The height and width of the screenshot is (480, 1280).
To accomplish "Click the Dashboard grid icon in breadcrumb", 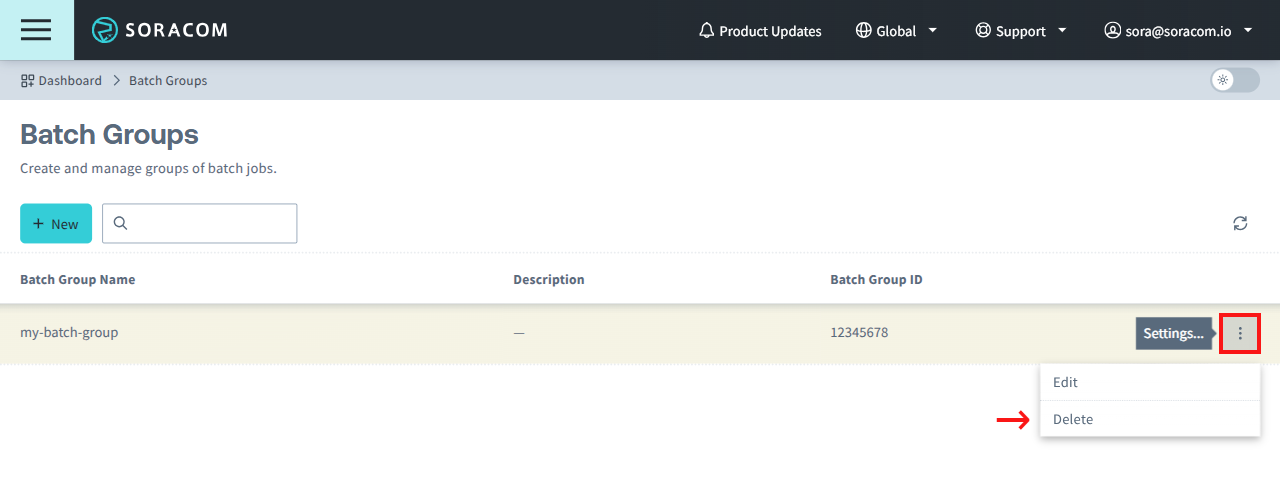I will pos(28,80).
